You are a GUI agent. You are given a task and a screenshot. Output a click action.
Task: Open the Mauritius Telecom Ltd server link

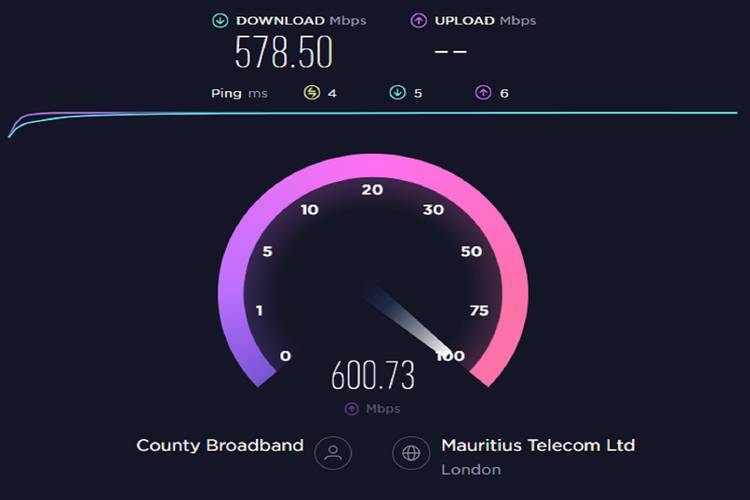pyautogui.click(x=538, y=445)
